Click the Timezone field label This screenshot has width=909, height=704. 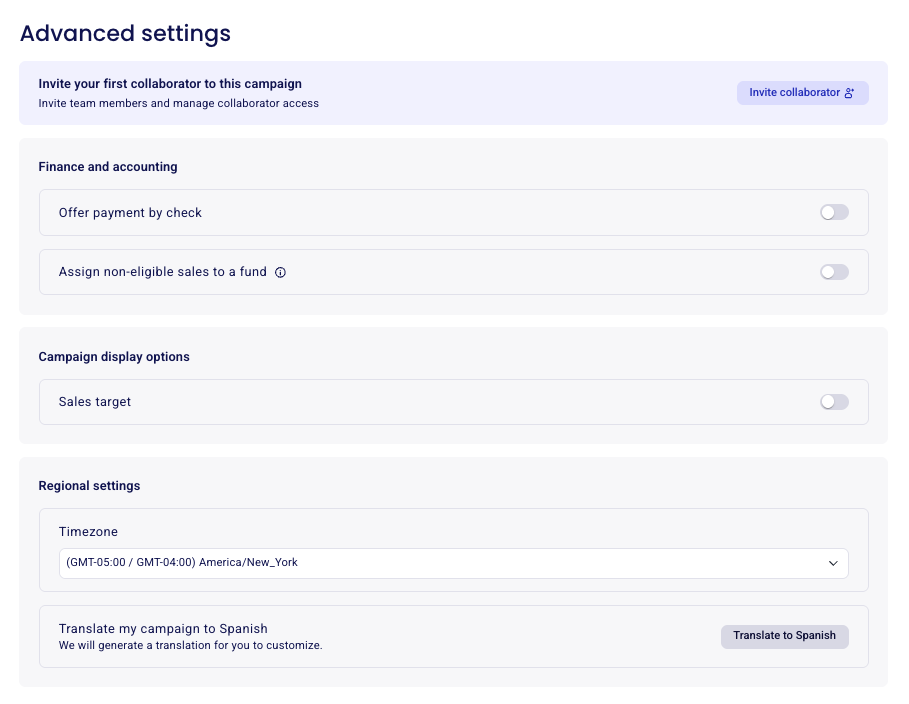tap(88, 532)
